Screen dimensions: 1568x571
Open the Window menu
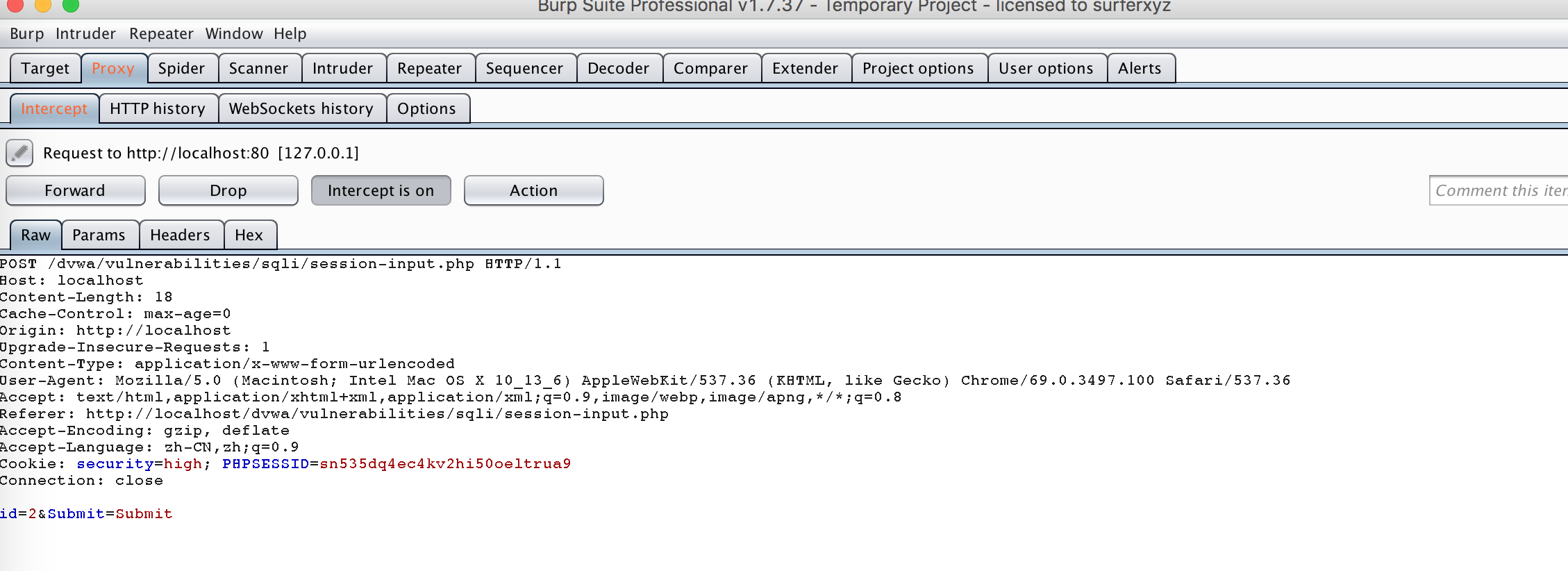(234, 33)
